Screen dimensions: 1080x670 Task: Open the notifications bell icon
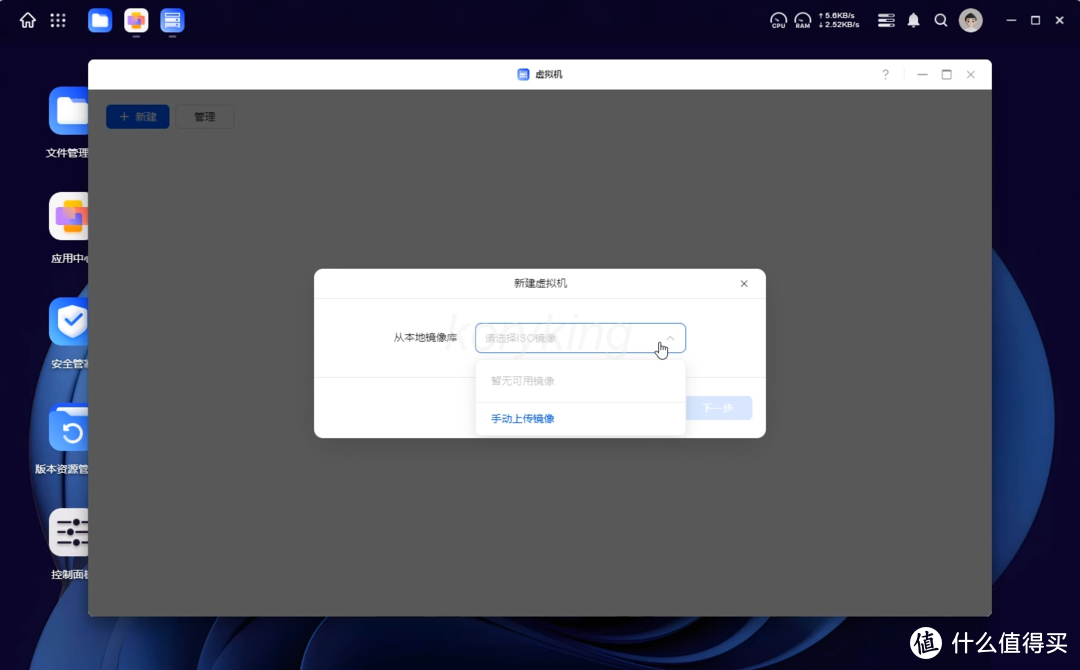pos(913,20)
